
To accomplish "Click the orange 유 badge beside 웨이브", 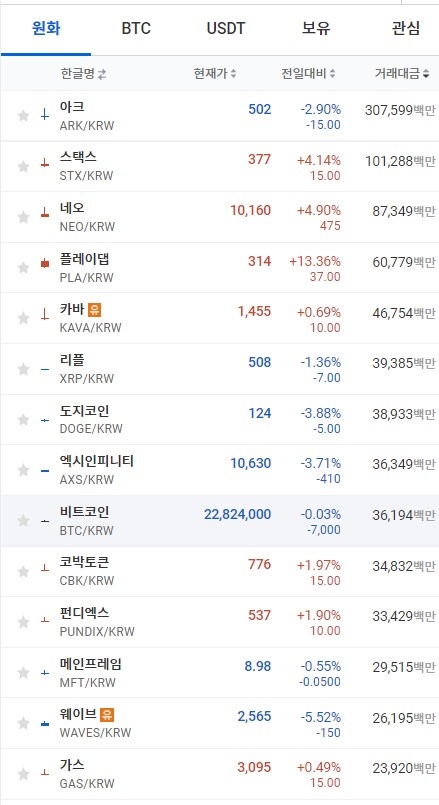I will click(x=106, y=714).
